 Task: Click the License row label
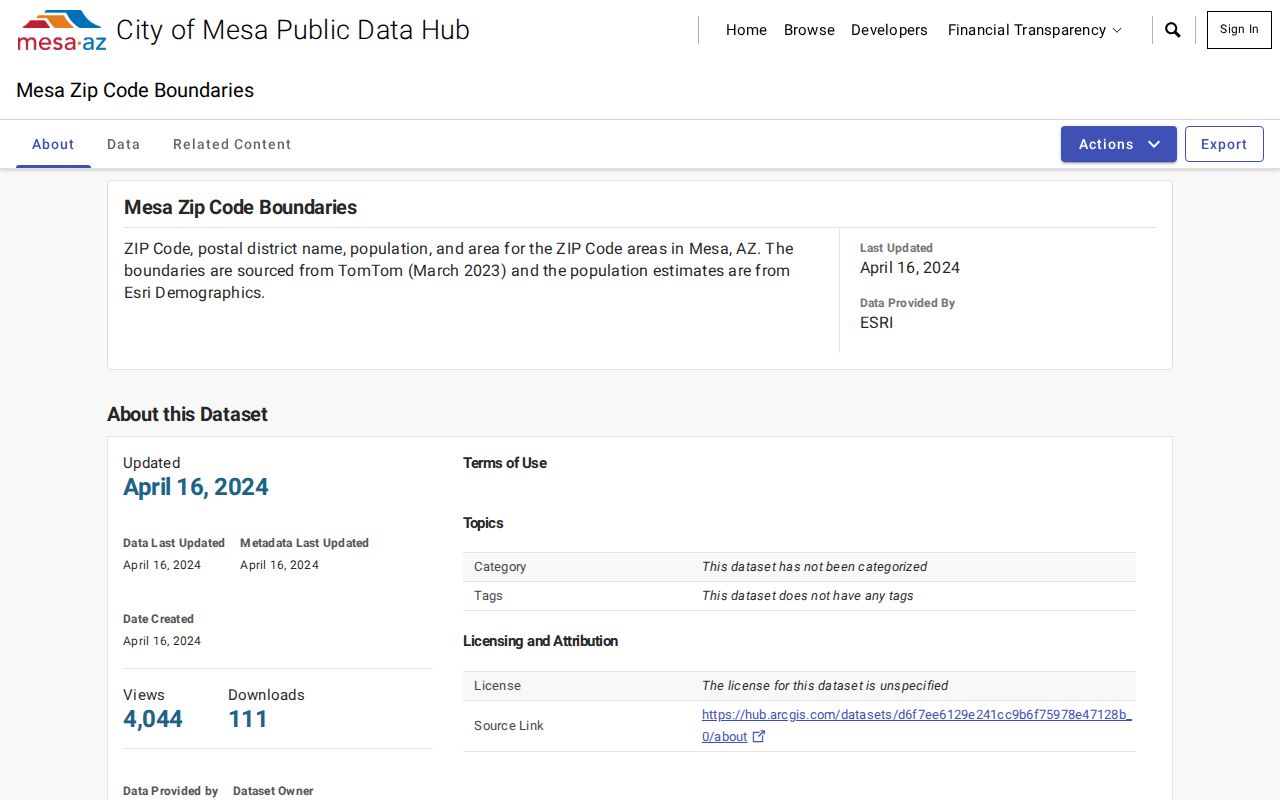coord(497,686)
